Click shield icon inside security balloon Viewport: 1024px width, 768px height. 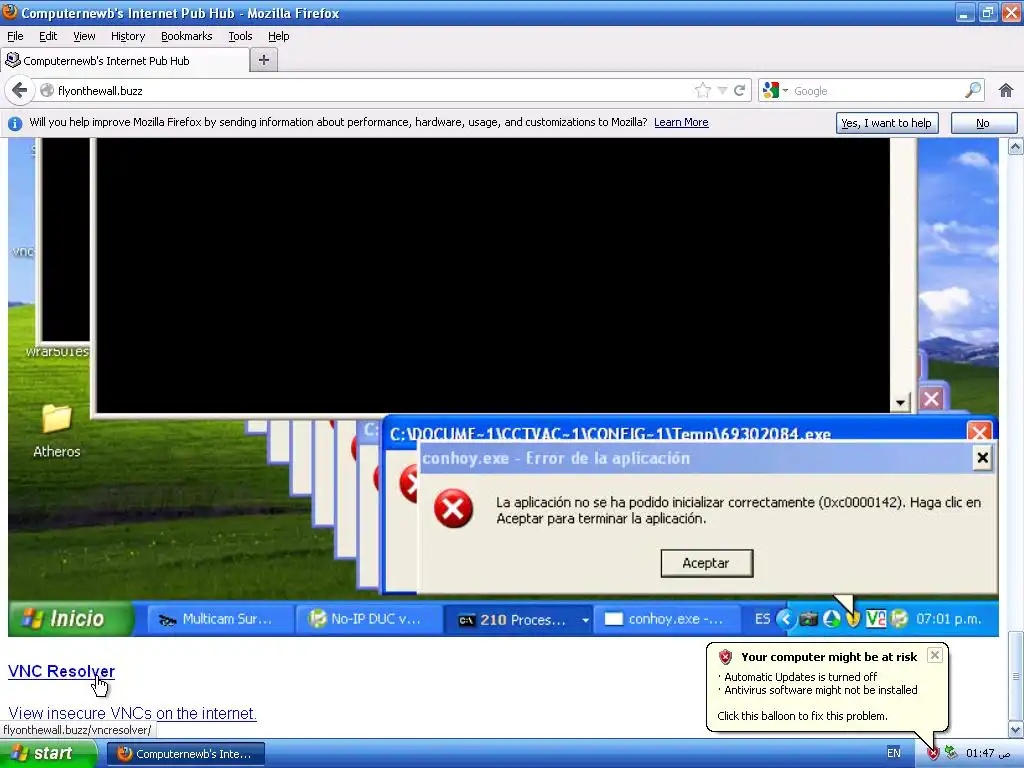click(x=725, y=657)
